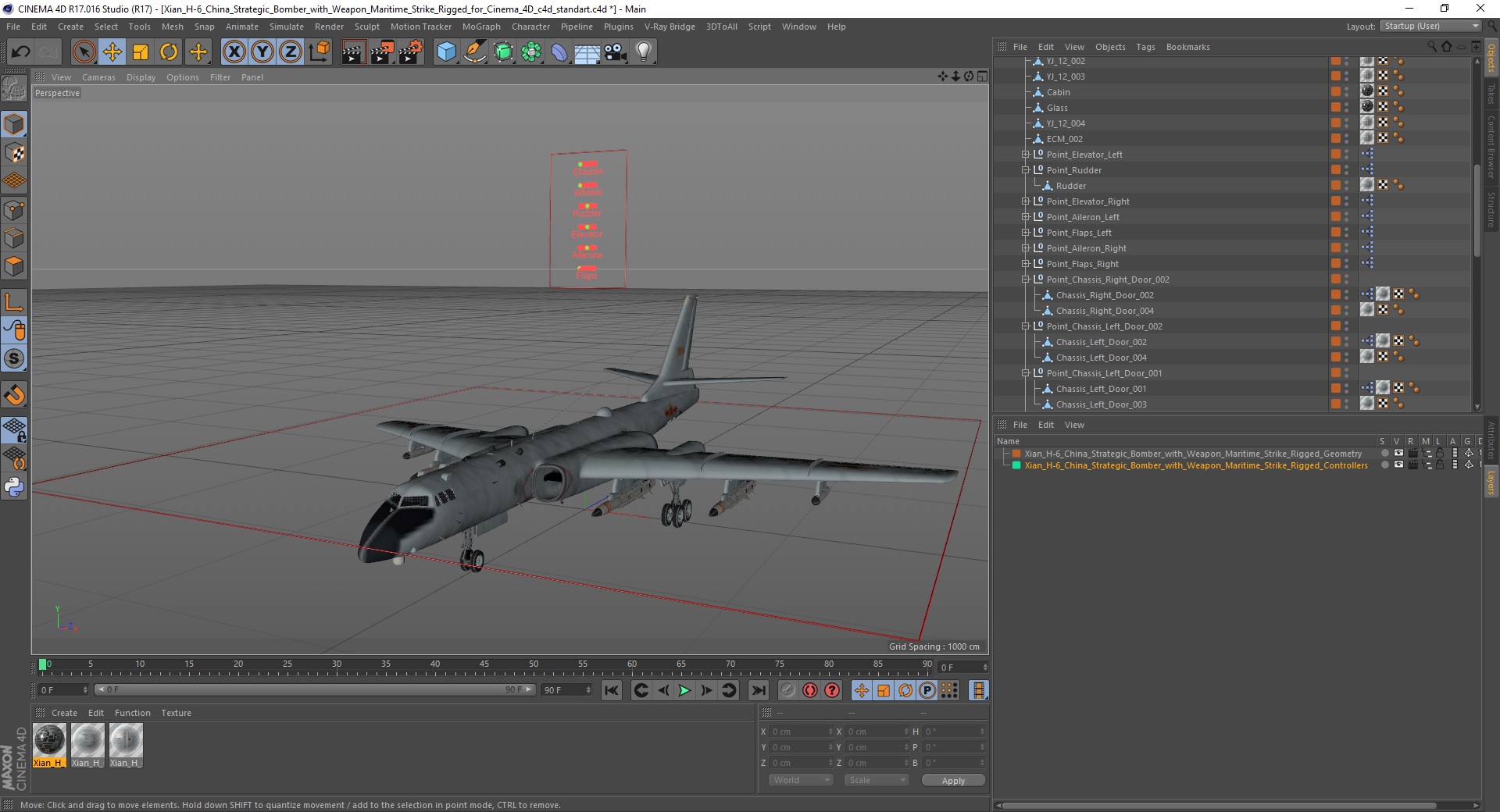Toggle position keyframe recording
The image size is (1500, 812).
[x=862, y=690]
